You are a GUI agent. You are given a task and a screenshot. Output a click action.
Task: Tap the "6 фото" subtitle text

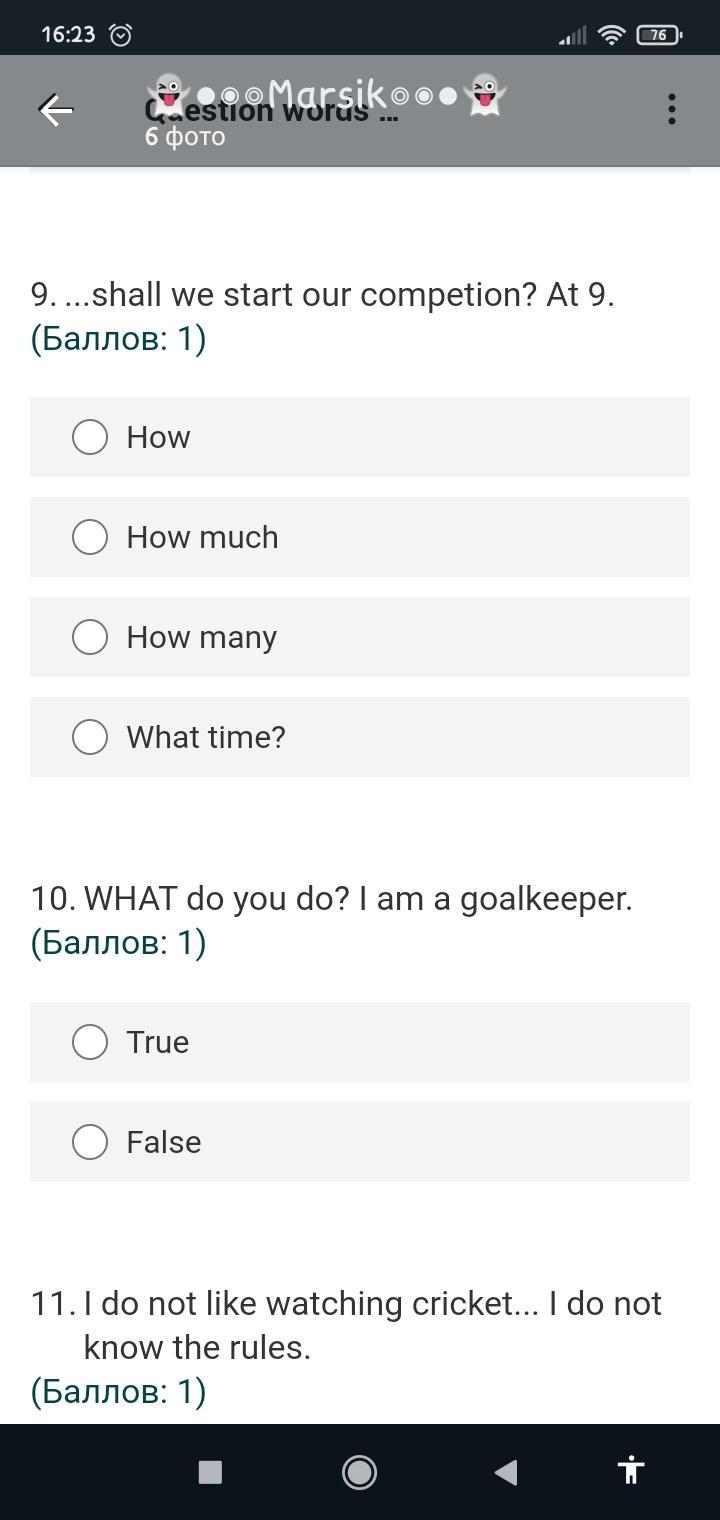[185, 137]
